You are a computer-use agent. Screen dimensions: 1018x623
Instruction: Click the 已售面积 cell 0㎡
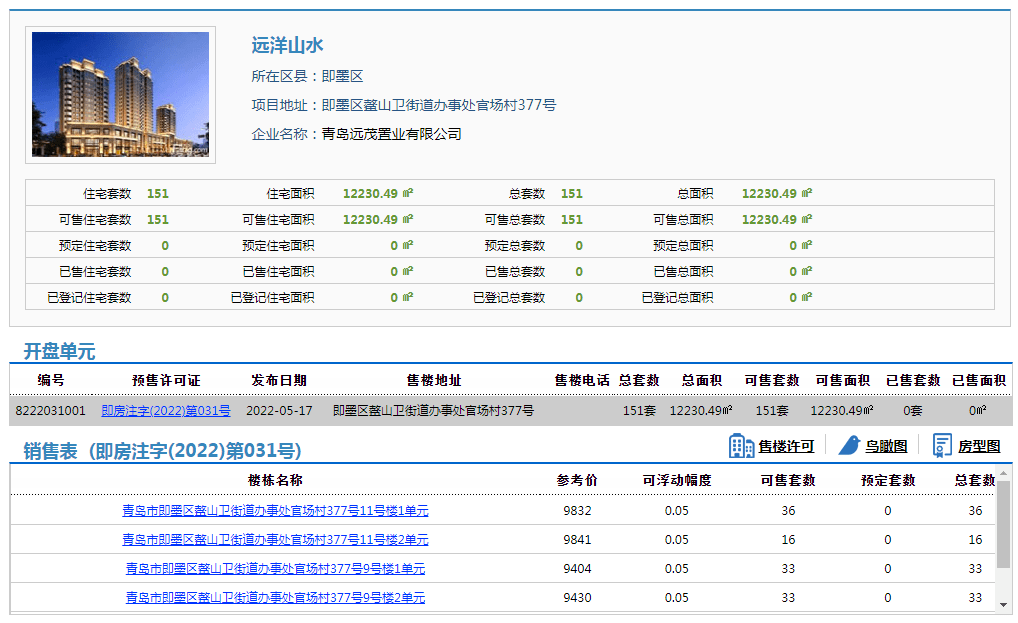(978, 411)
